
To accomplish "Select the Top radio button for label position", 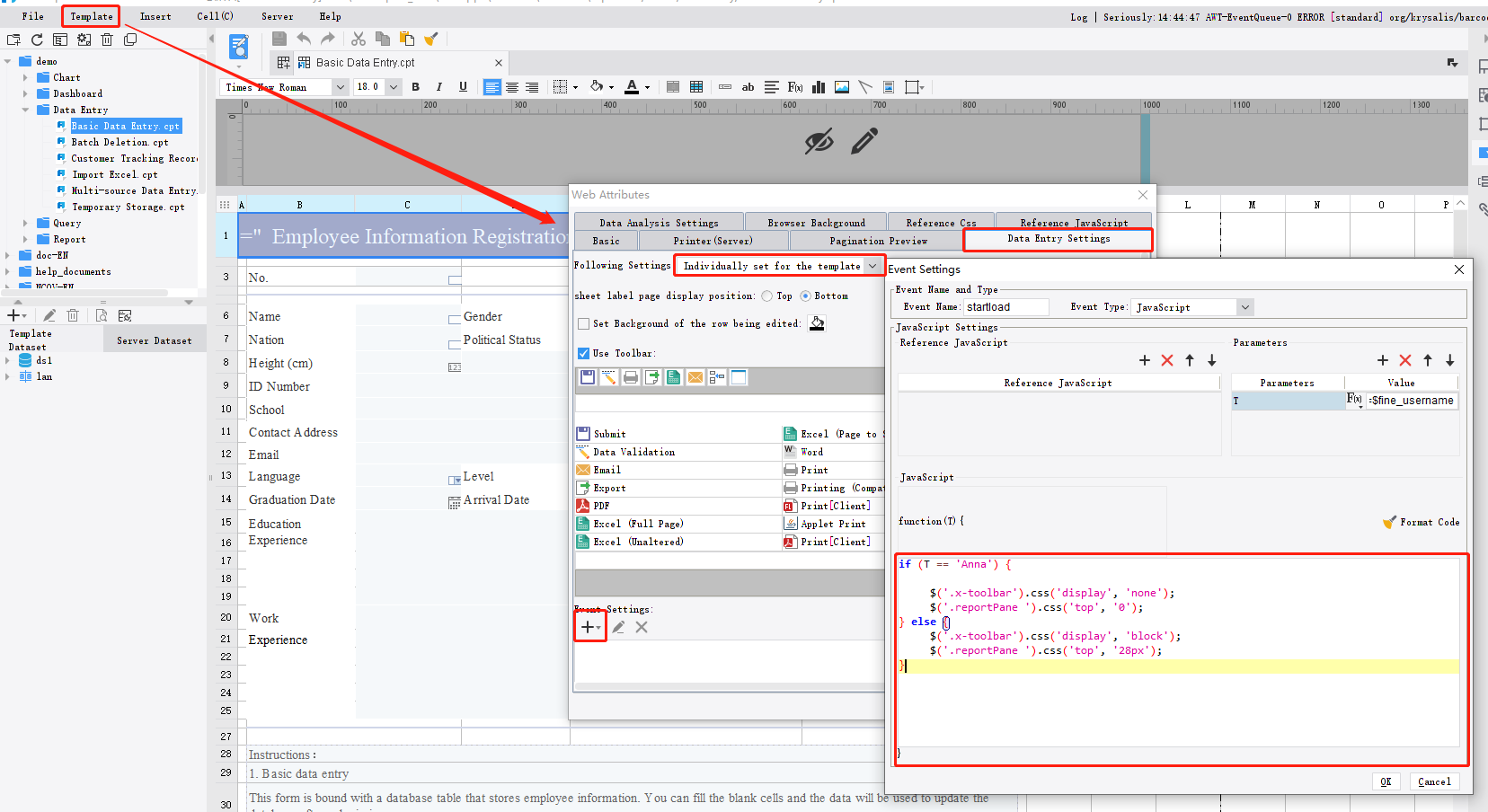I will click(x=767, y=296).
